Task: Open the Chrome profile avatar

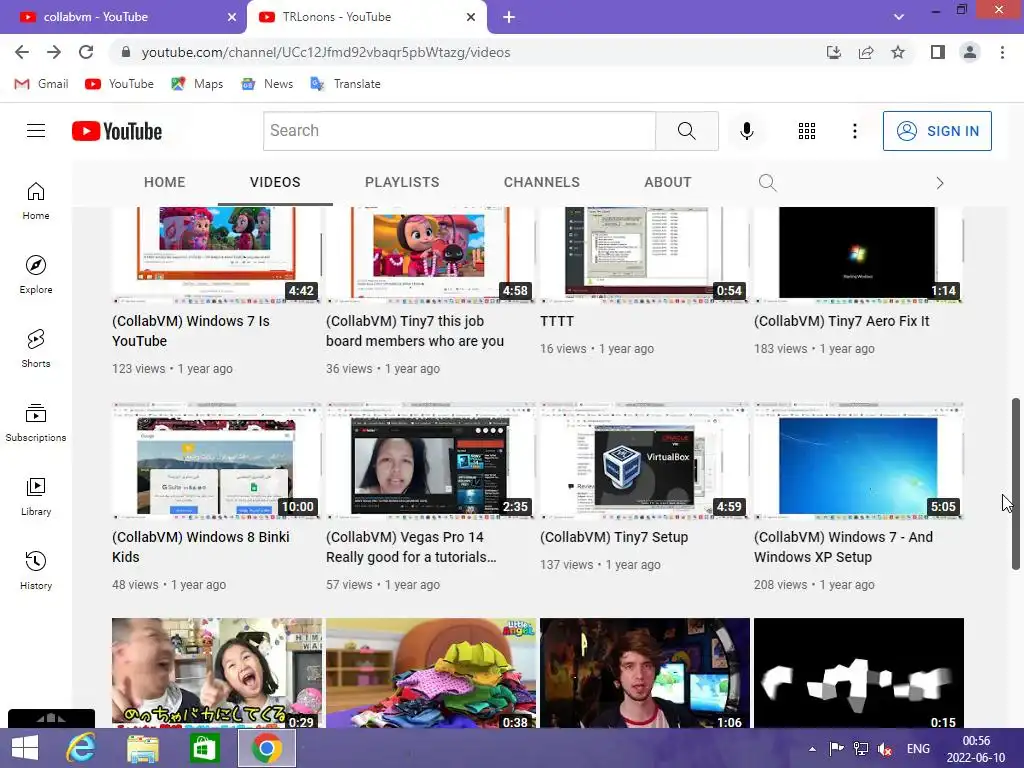Action: point(970,52)
